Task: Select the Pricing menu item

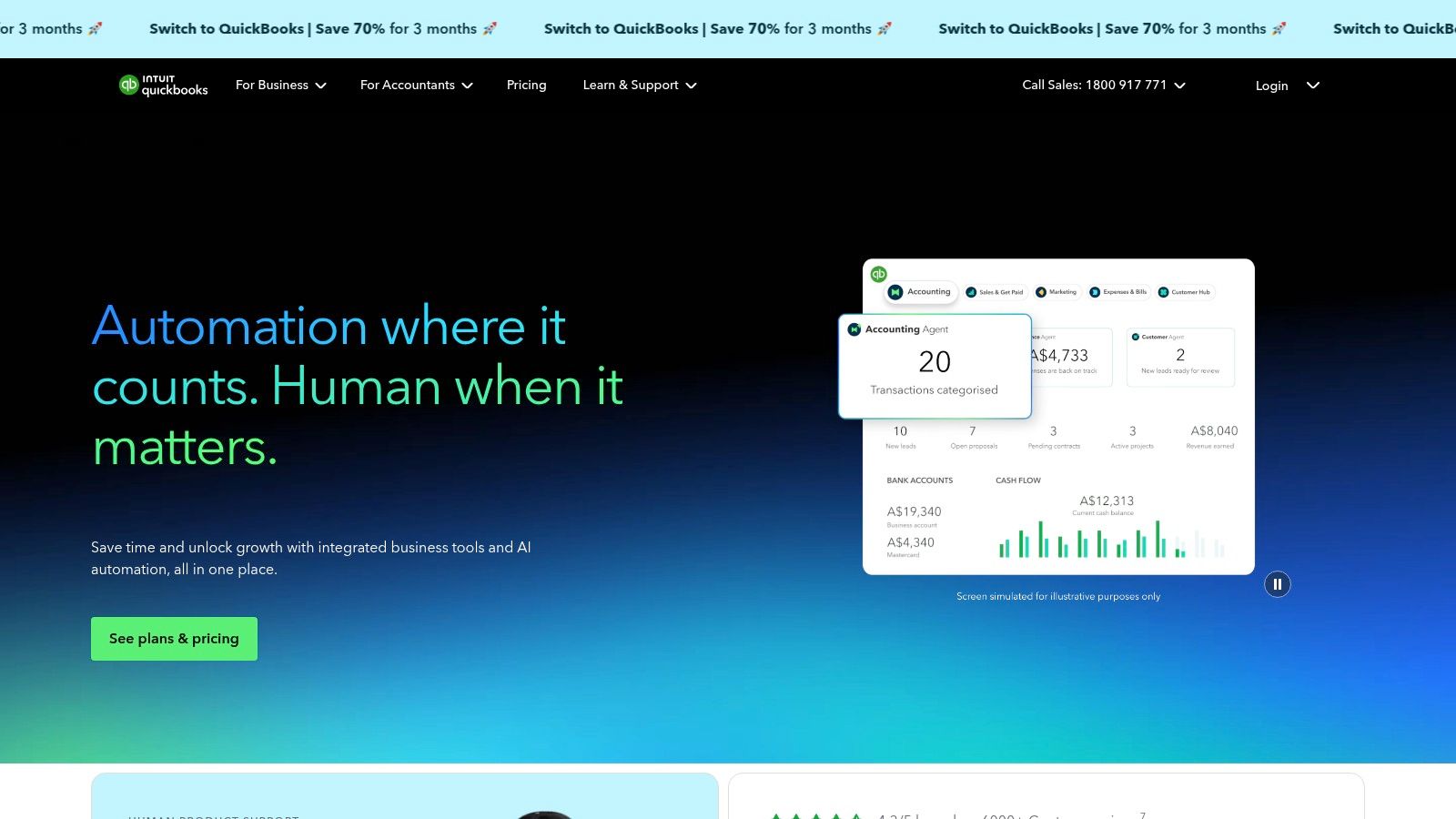Action: (526, 85)
